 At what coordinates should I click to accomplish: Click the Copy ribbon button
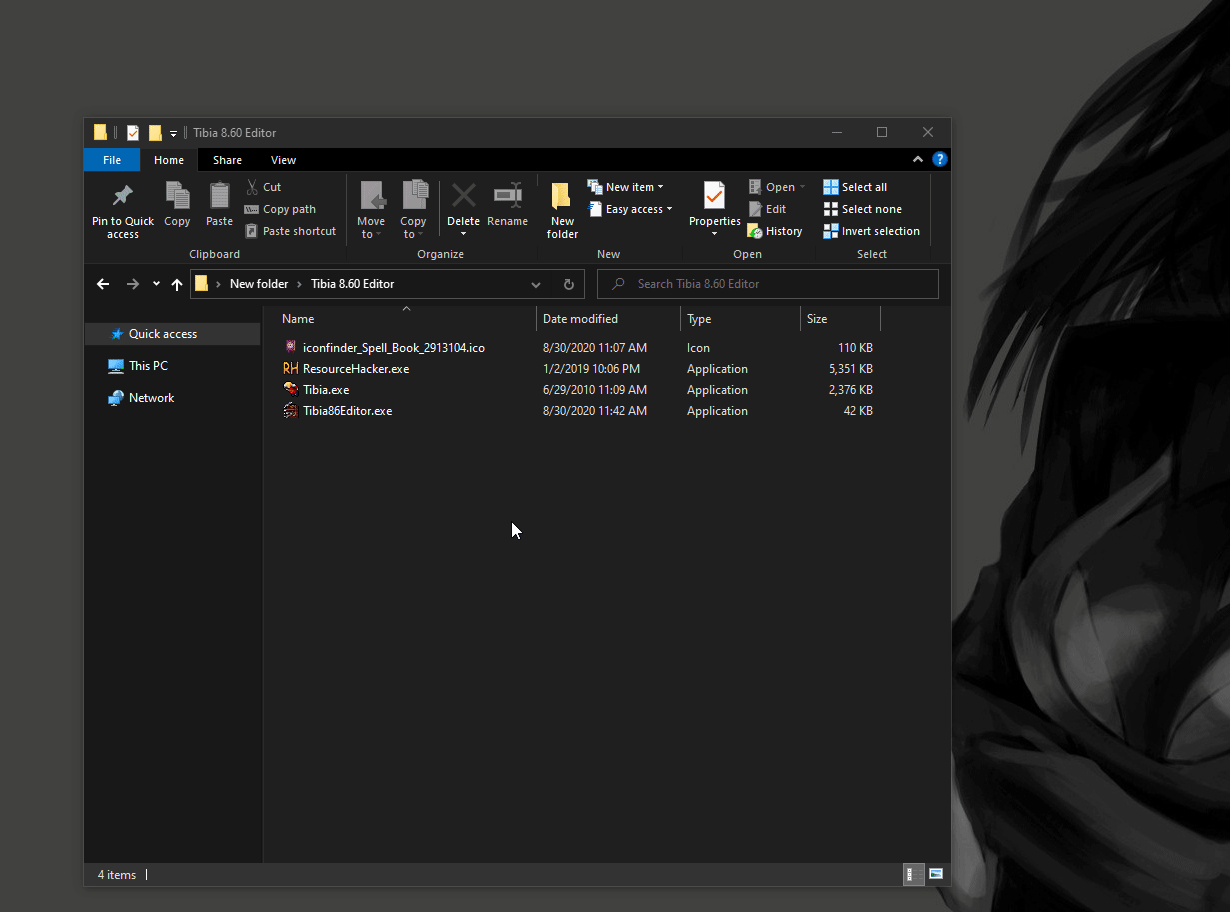coord(177,204)
